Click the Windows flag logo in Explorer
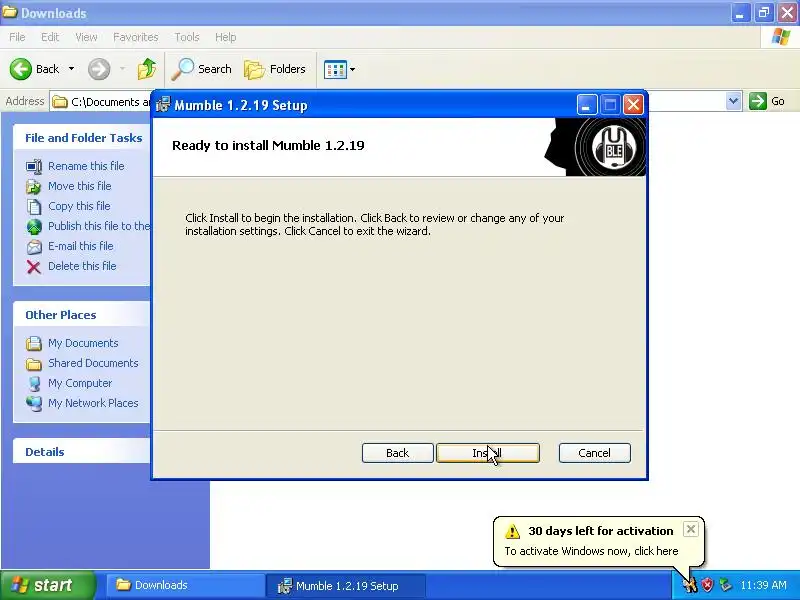The image size is (800, 600). [781, 37]
